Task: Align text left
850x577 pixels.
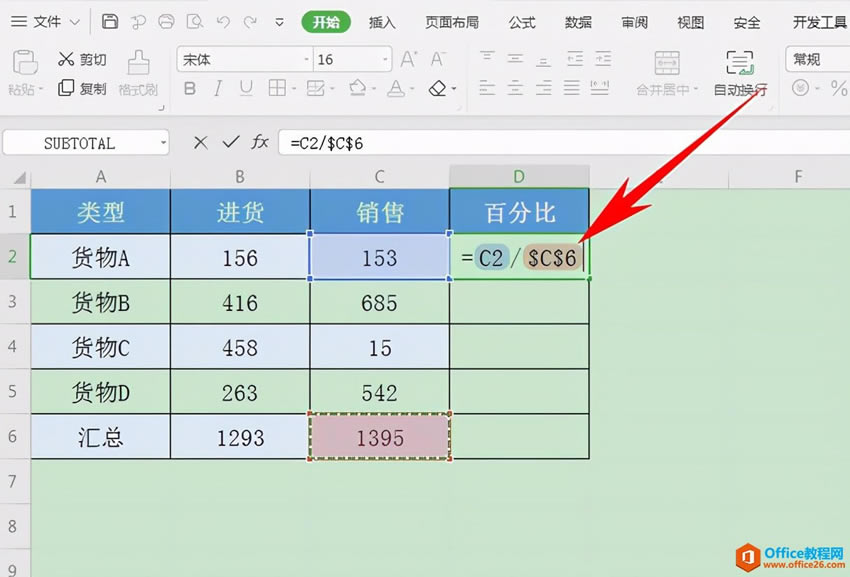Action: point(487,87)
